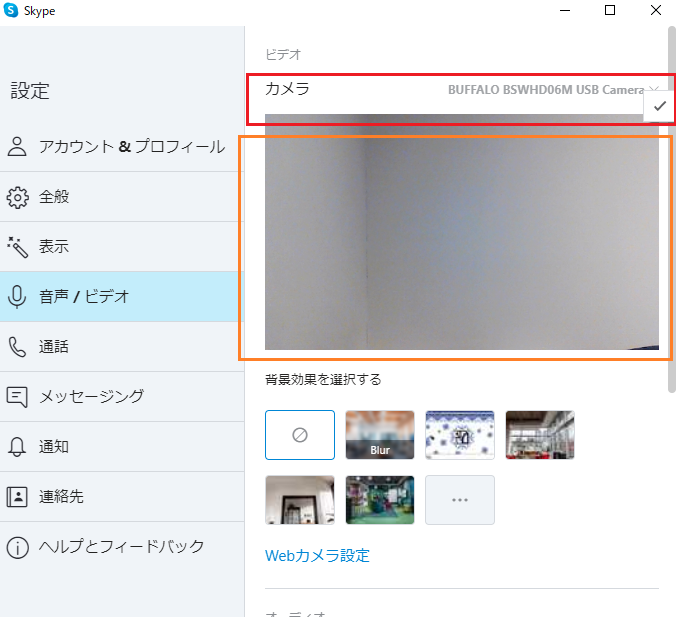The image size is (676, 617).
Task: Click the phone icon beside 通話
Action: (x=17, y=347)
